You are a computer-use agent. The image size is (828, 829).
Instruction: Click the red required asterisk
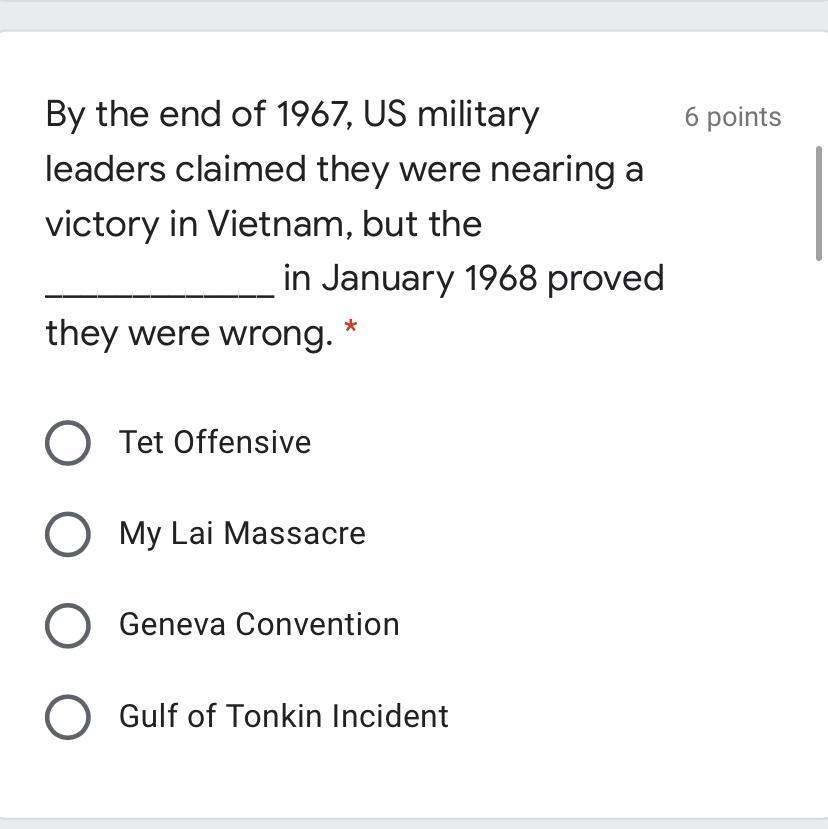point(350,329)
